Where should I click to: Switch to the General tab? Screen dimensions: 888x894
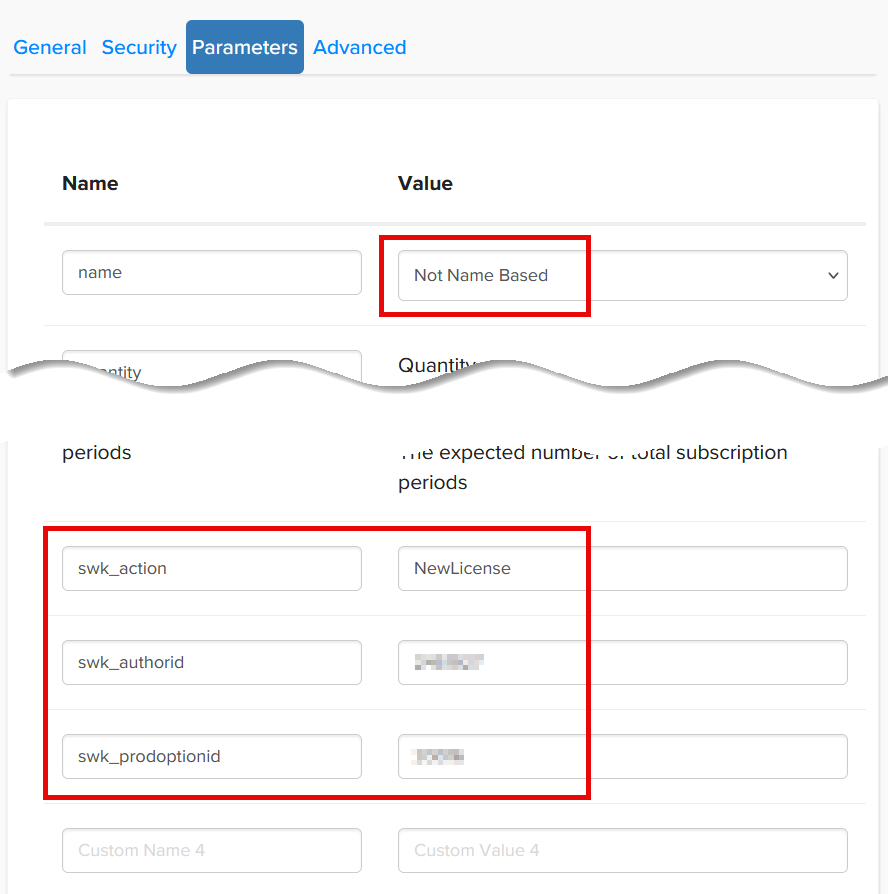[50, 47]
